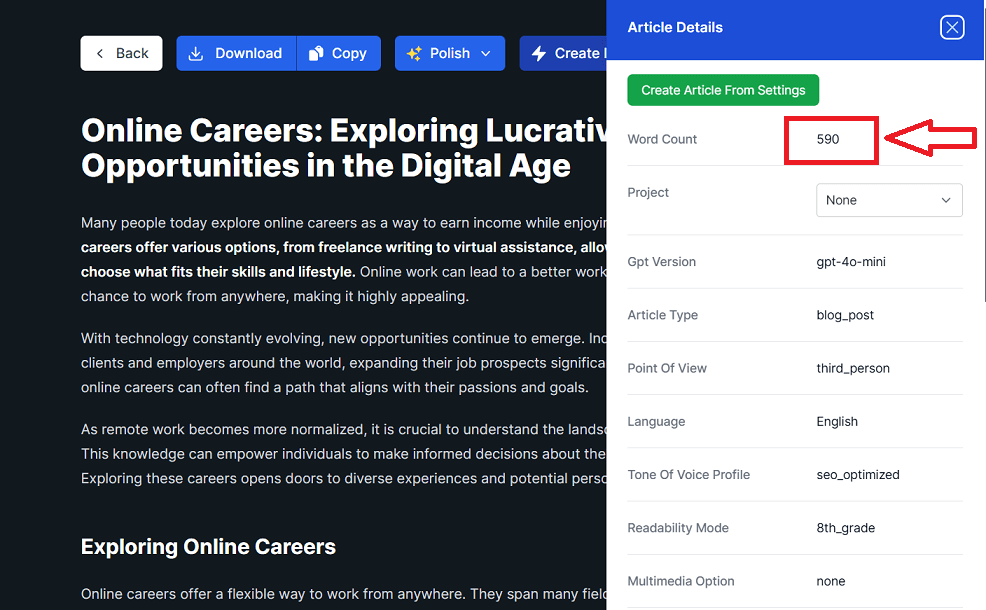Screen dimensions: 986x610
Task: Click the third_person Point Of View value
Action: [852, 368]
